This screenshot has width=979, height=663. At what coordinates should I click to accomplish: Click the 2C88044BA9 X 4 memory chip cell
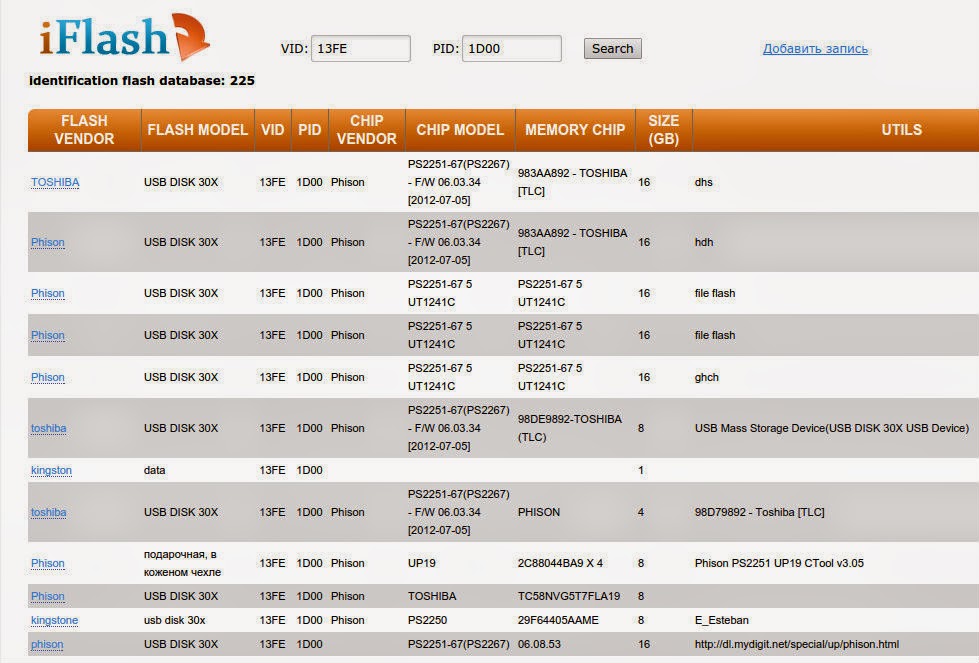coord(560,563)
